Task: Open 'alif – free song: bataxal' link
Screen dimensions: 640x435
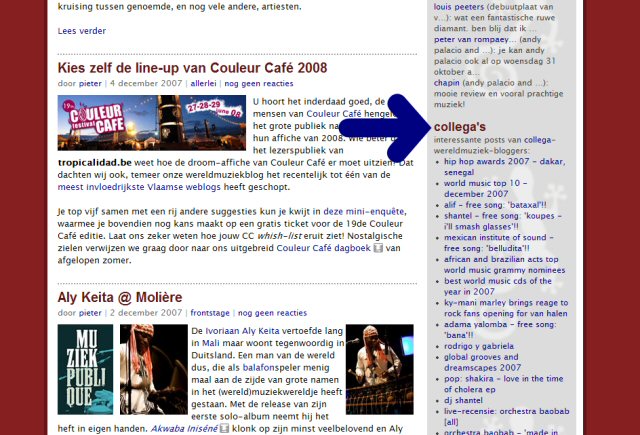Action: tap(495, 205)
